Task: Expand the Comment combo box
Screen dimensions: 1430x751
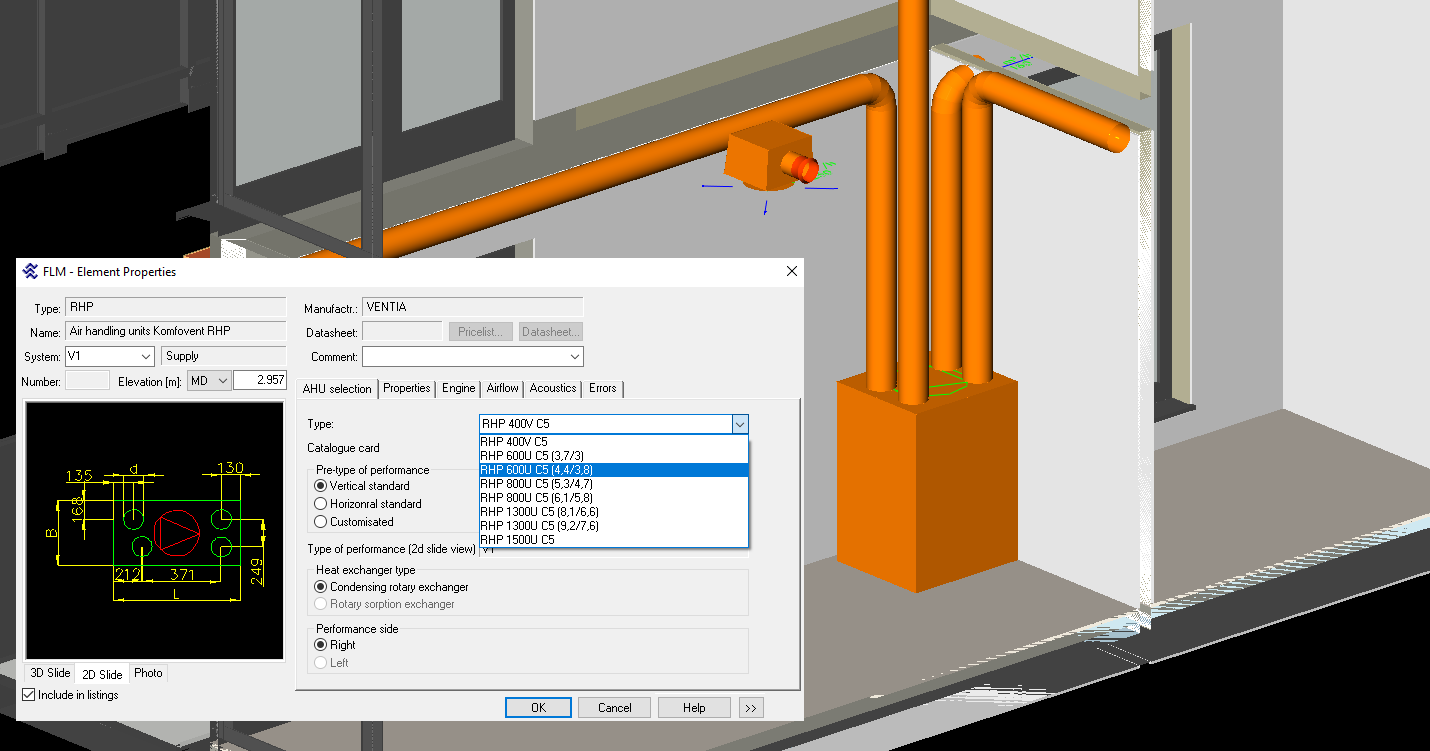Action: (575, 357)
